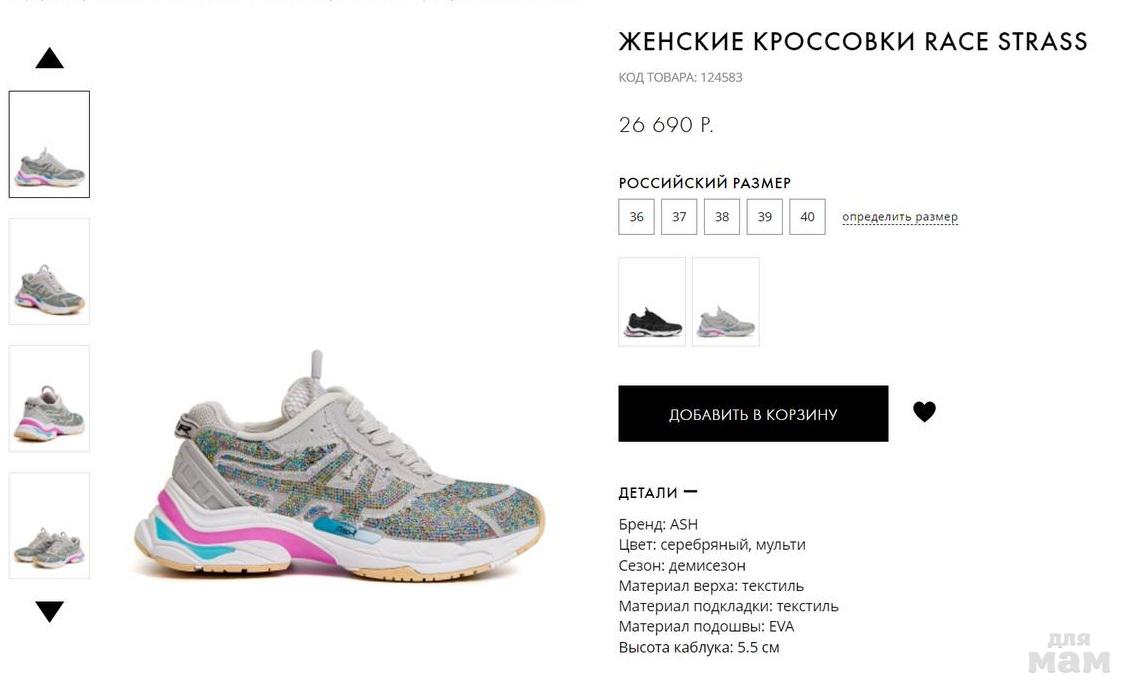The image size is (1128, 690).
Task: Select Russian size 36
Action: click(x=637, y=217)
